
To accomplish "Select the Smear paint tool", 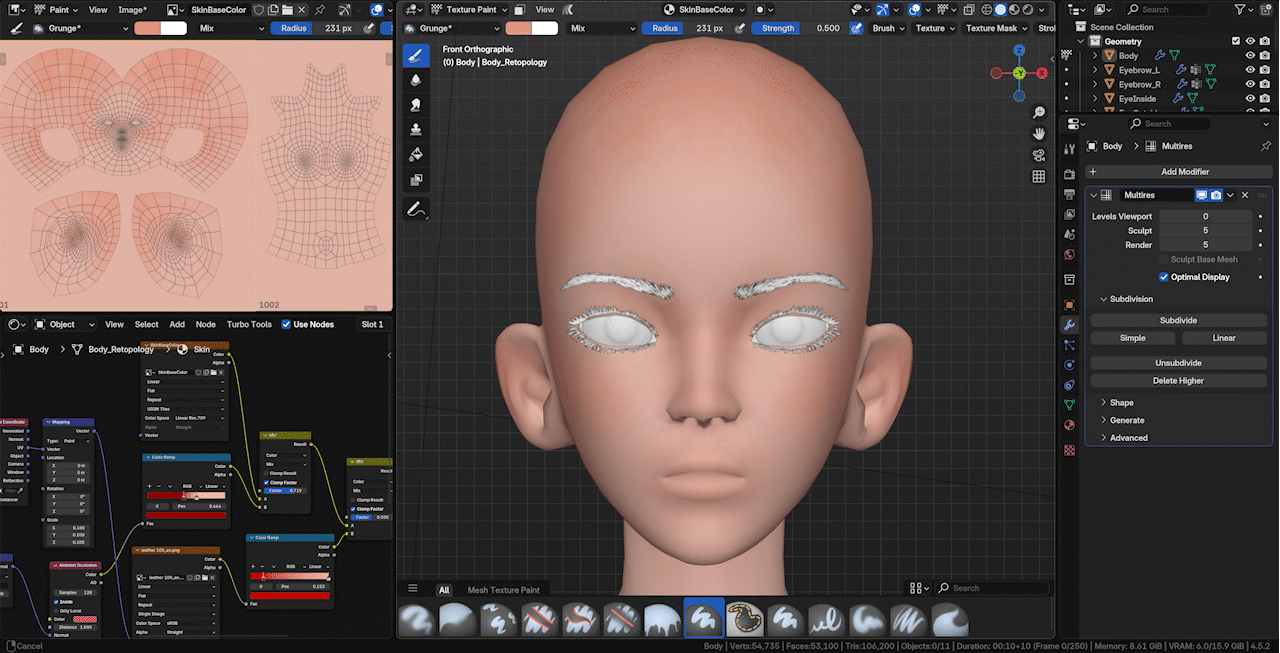I will point(416,105).
